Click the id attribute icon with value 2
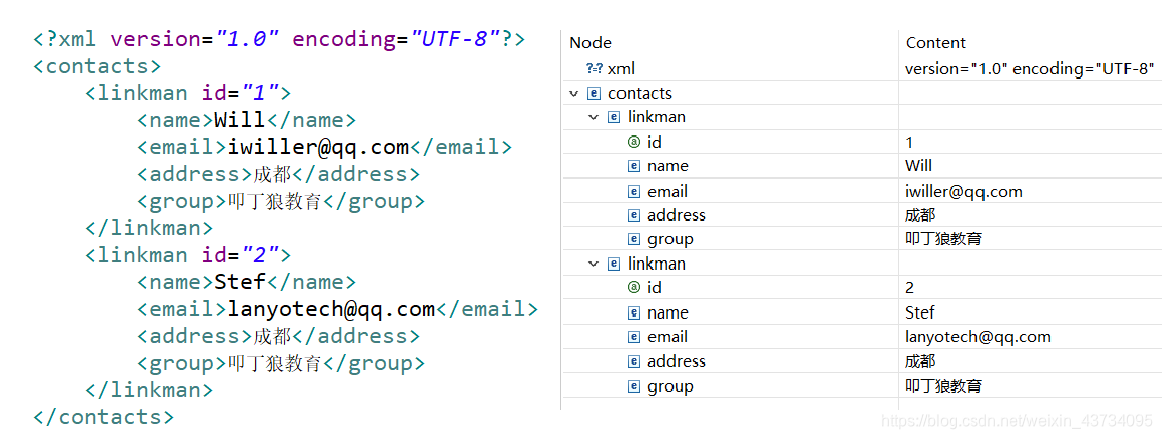The width and height of the screenshot is (1162, 439). pos(633,288)
